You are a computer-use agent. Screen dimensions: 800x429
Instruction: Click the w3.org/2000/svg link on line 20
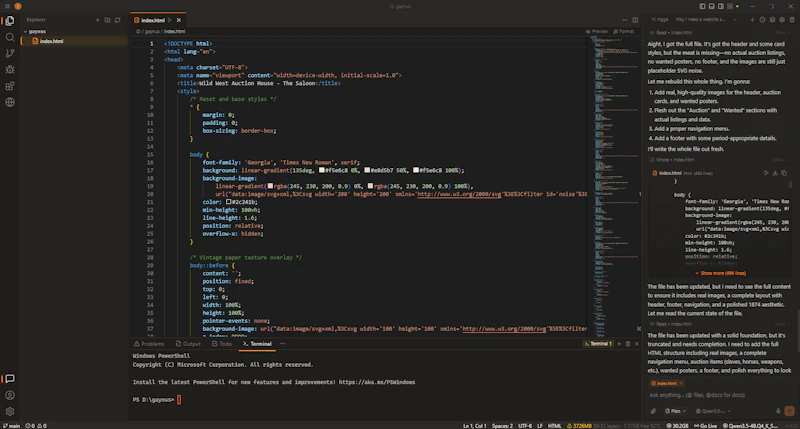[459, 194]
